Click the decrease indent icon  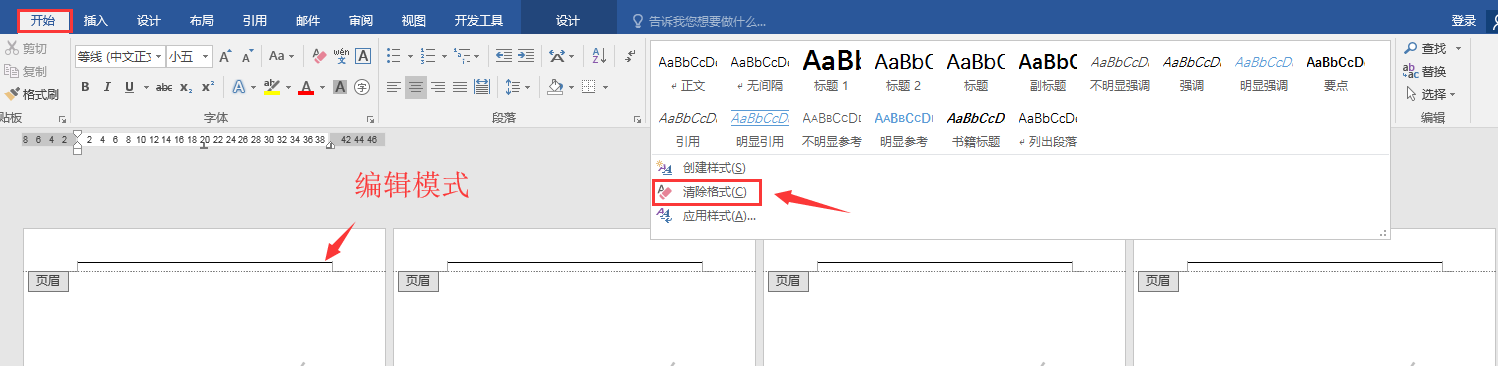[x=503, y=56]
